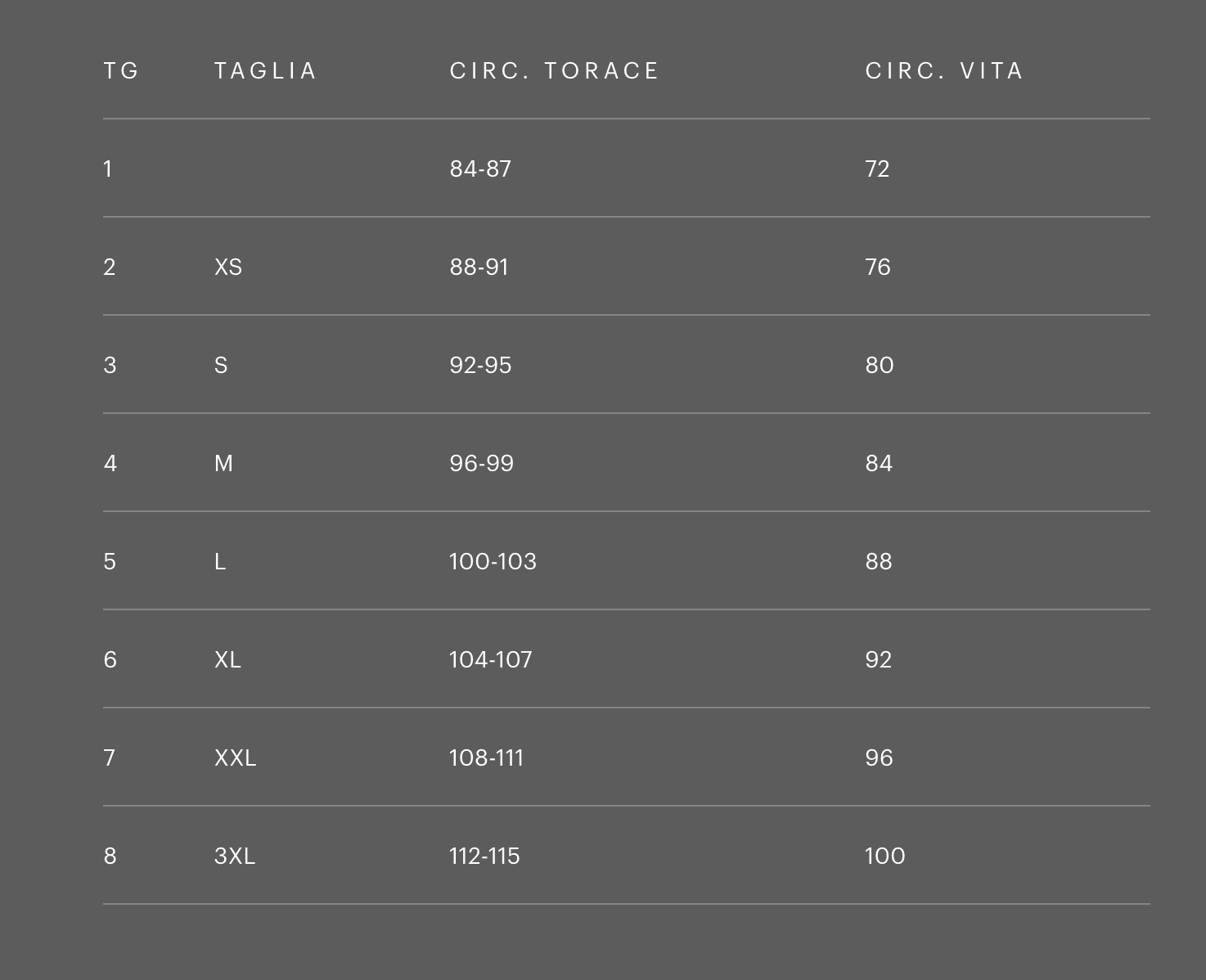
Task: Click waist value 96
Action: click(879, 758)
